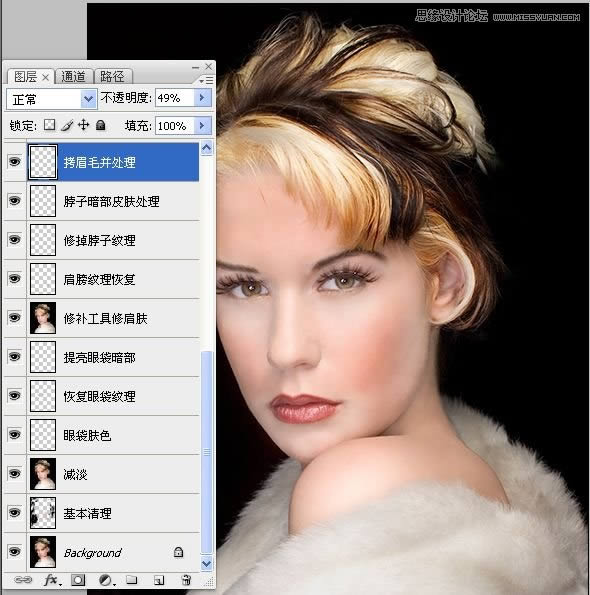Create new fill or adjustment layer
Screen dimensions: 590x595
(106, 580)
